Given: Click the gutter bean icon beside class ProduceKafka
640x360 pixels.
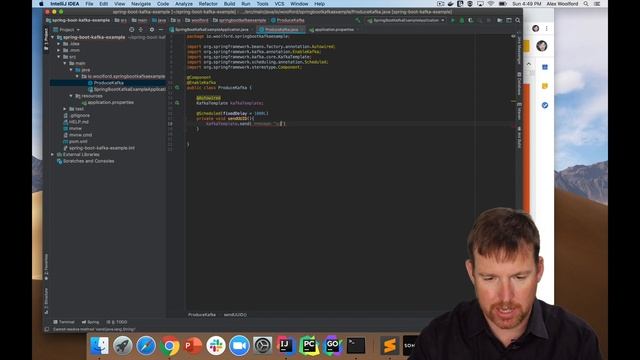Looking at the screenshot, I should tap(177, 87).
